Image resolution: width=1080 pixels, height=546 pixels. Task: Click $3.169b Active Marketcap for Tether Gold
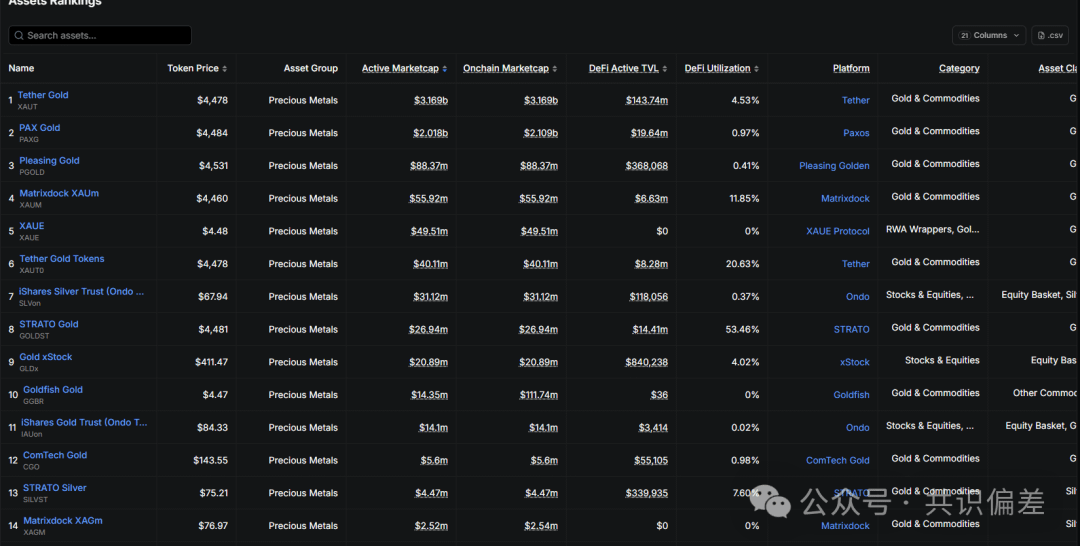[430, 101]
